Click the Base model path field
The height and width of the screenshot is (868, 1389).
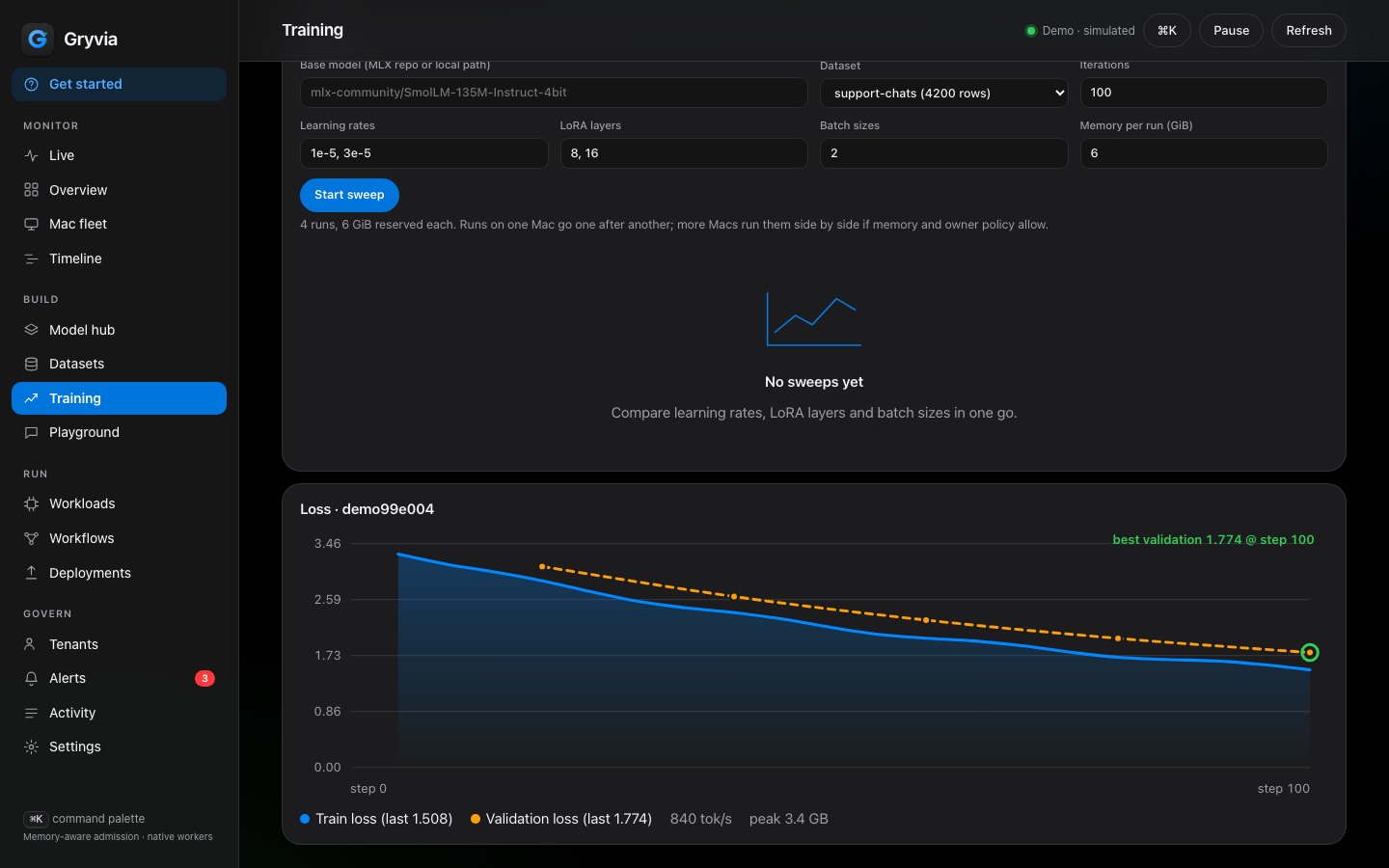[x=554, y=93]
